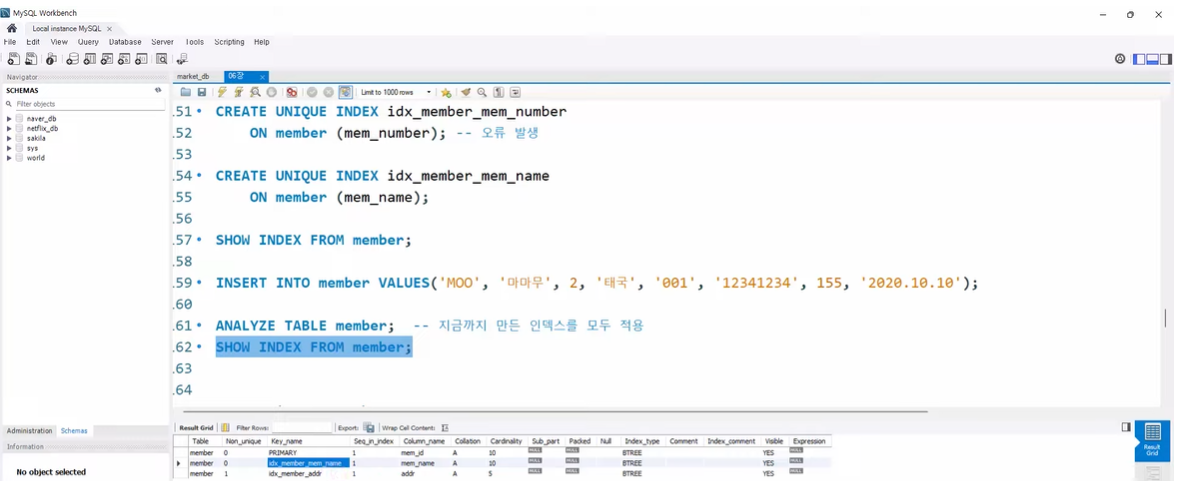Screen dimensions: 1177x481
Task: Switch to the Administration tab
Action: pyautogui.click(x=30, y=431)
